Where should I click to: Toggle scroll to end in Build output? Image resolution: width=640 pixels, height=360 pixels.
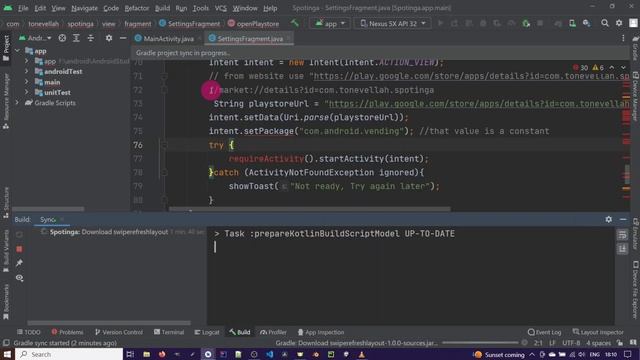coord(622,249)
